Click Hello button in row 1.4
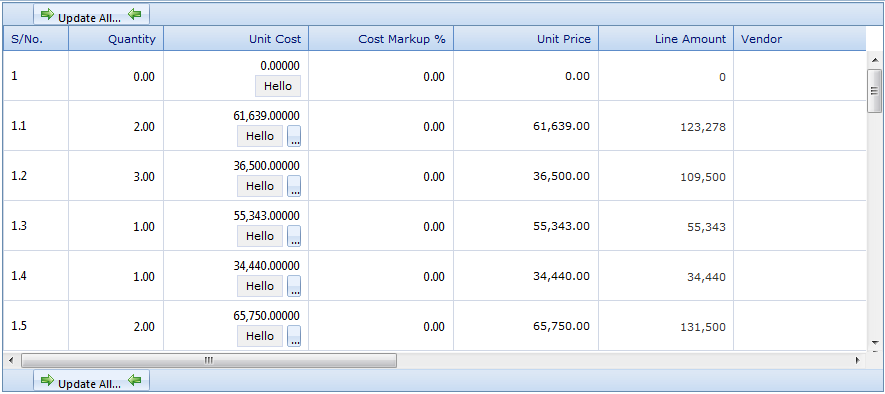The height and width of the screenshot is (394, 885). coord(260,286)
